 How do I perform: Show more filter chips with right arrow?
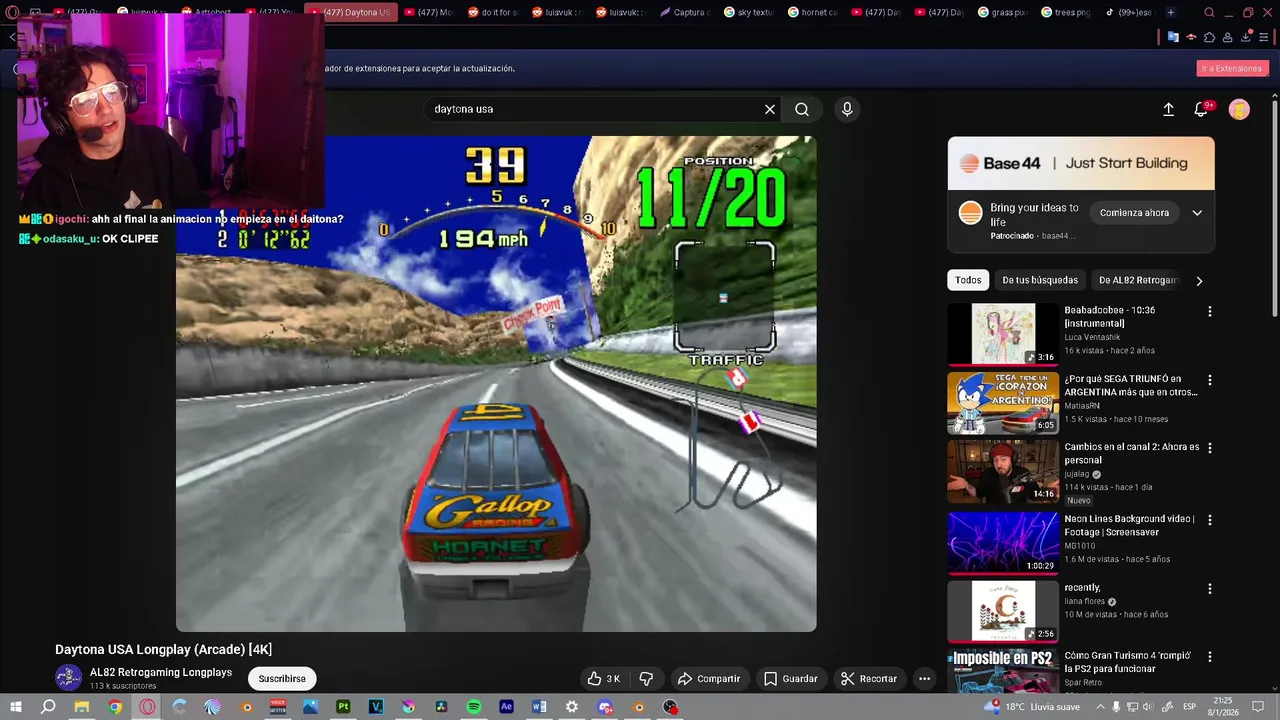1199,281
